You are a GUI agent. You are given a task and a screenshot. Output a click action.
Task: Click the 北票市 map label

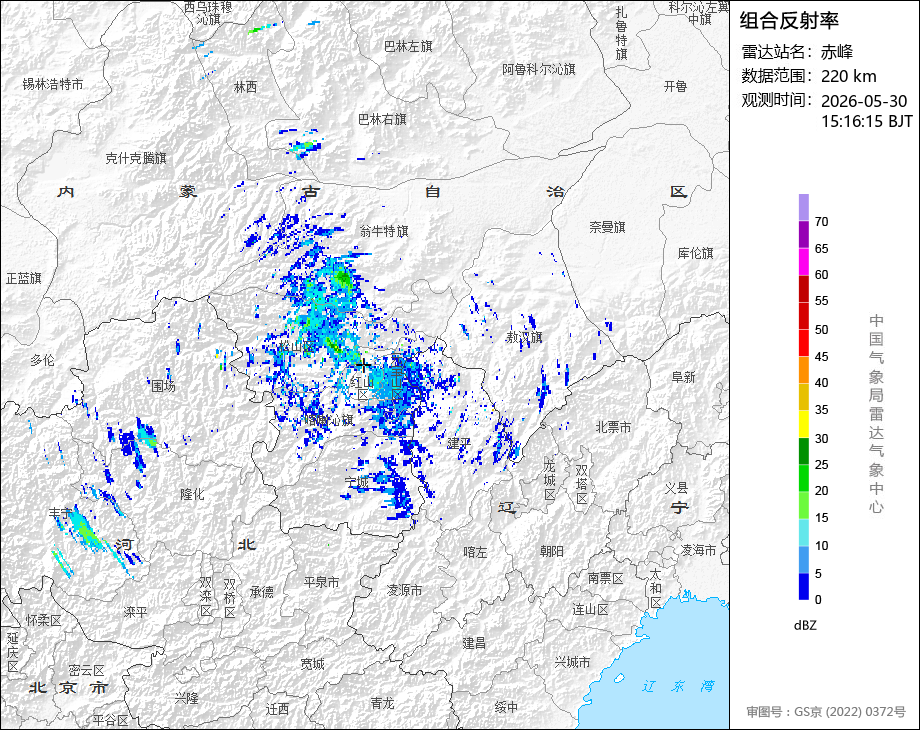[613, 427]
